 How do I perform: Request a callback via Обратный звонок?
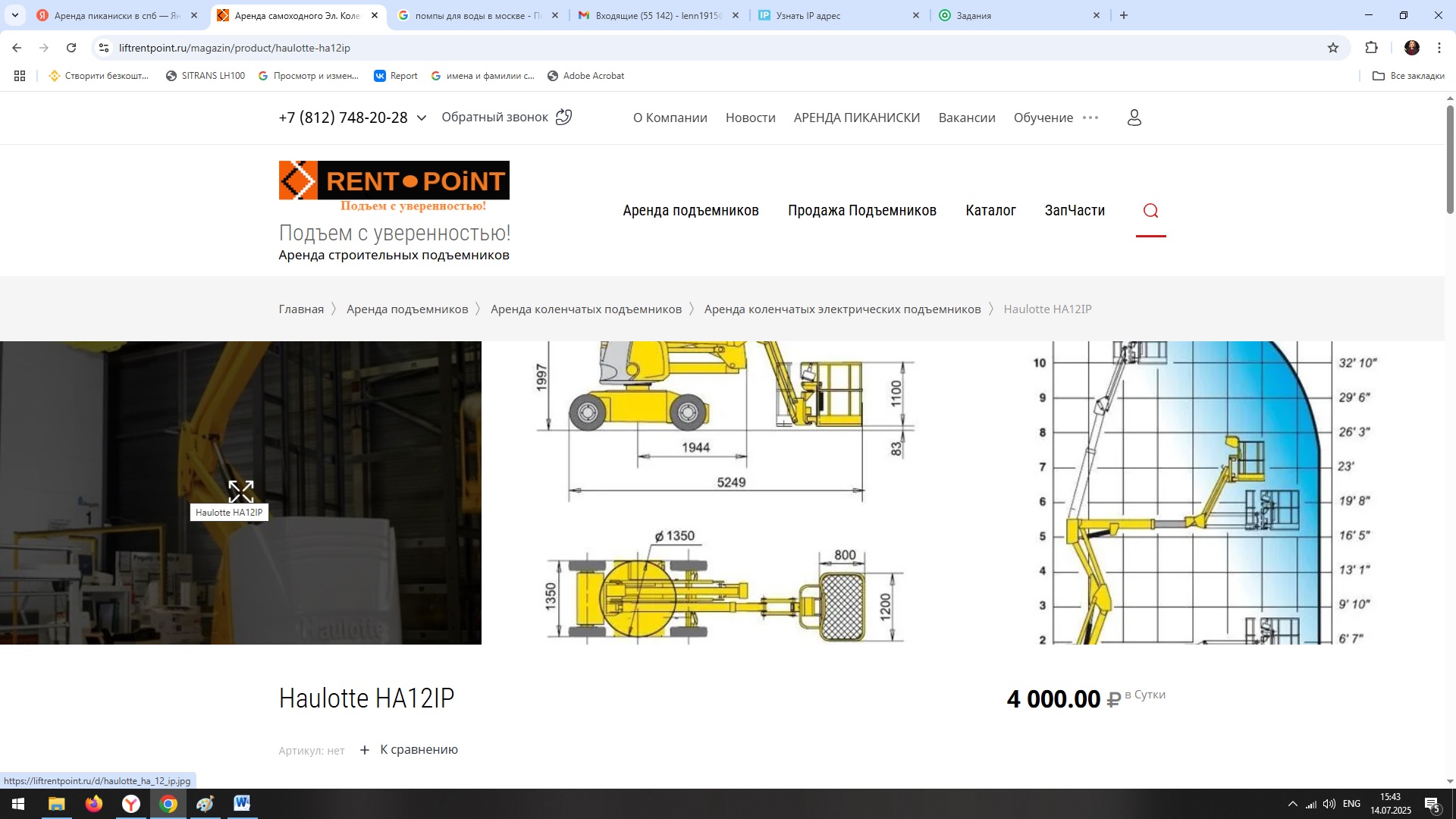pyautogui.click(x=507, y=117)
